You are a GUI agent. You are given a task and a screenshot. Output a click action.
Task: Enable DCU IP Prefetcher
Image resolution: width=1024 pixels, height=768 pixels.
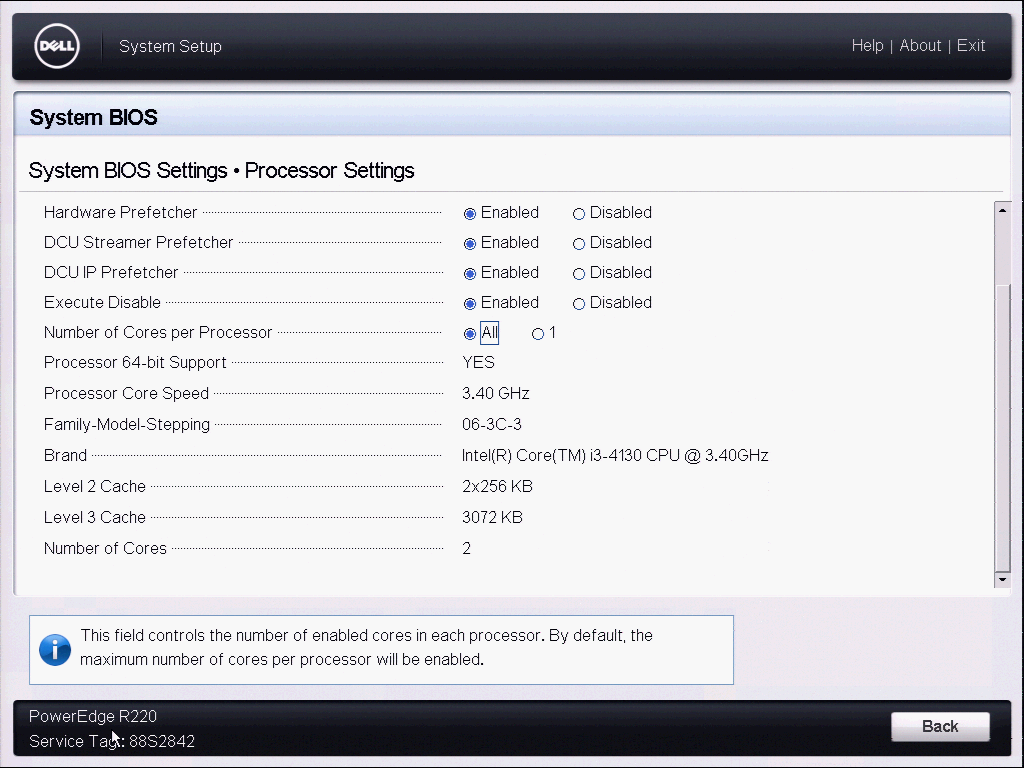click(x=470, y=274)
